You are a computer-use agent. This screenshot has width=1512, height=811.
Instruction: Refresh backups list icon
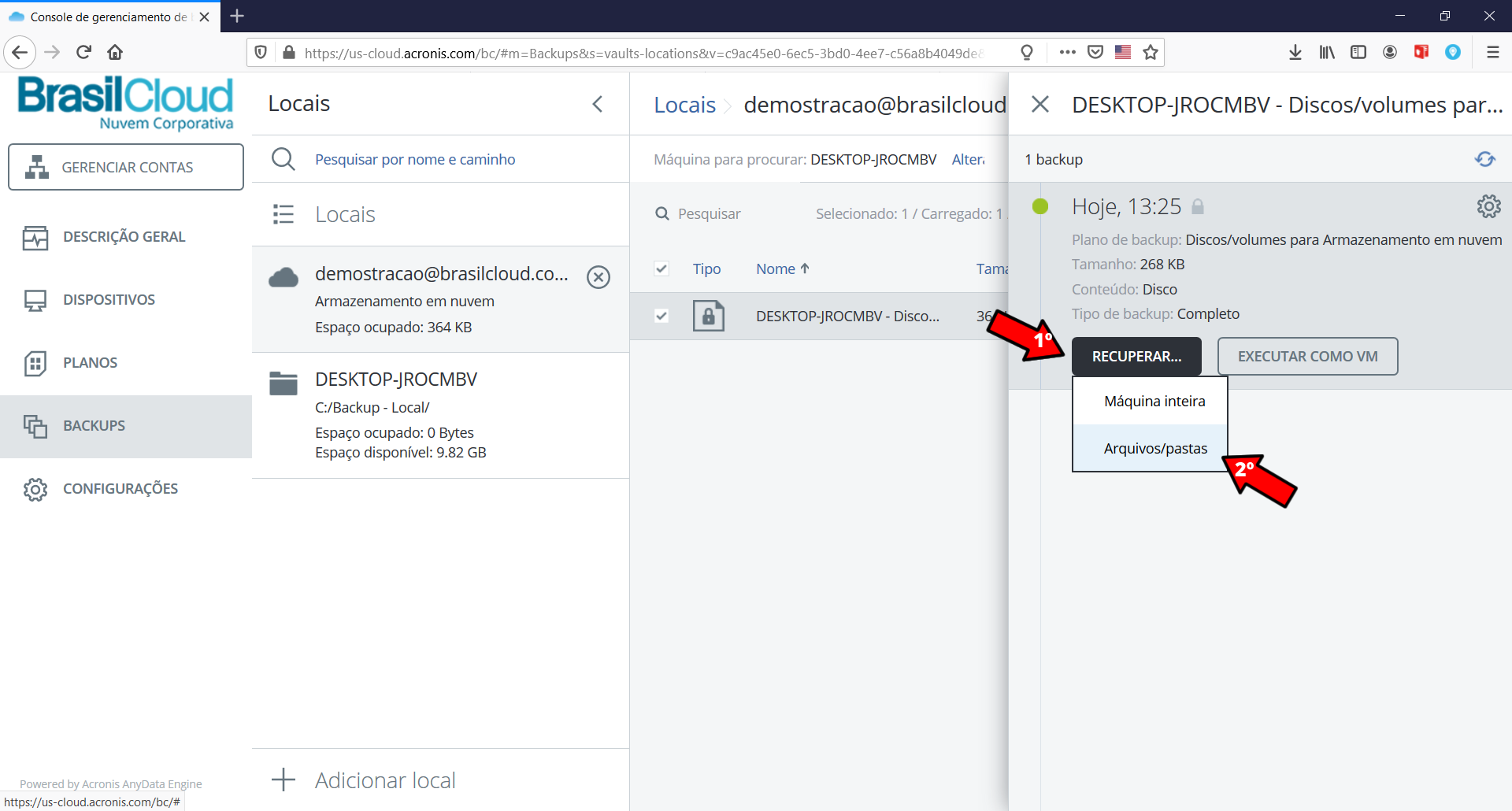click(1485, 159)
